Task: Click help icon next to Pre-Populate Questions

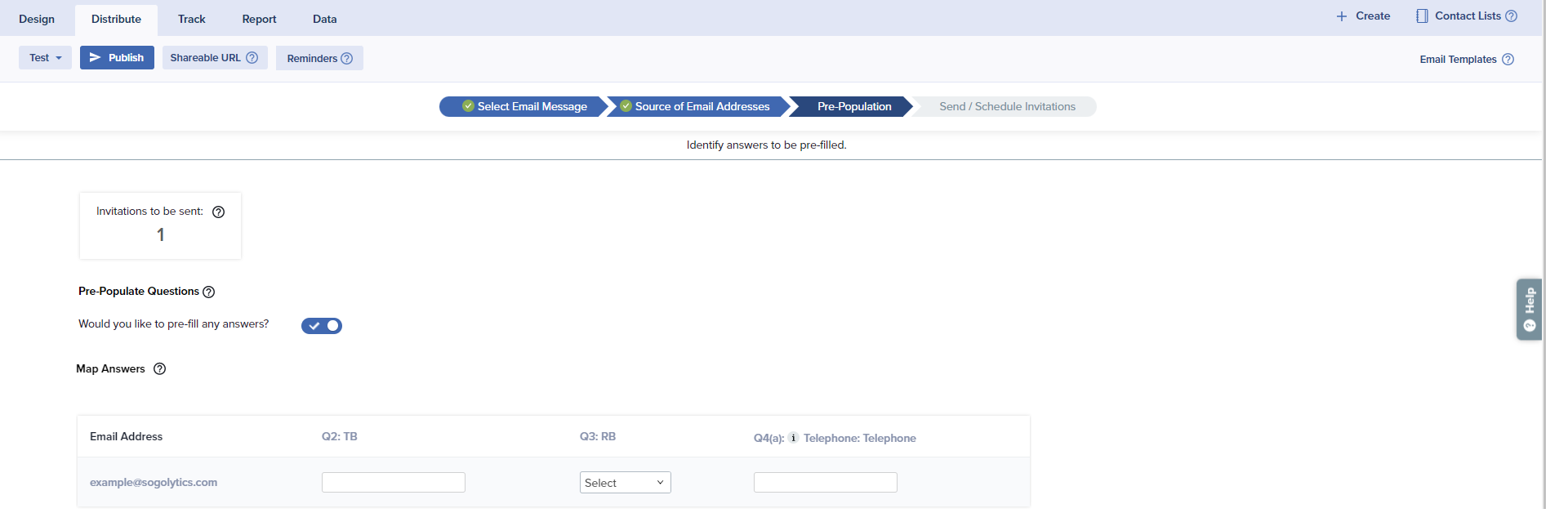Action: [x=209, y=292]
